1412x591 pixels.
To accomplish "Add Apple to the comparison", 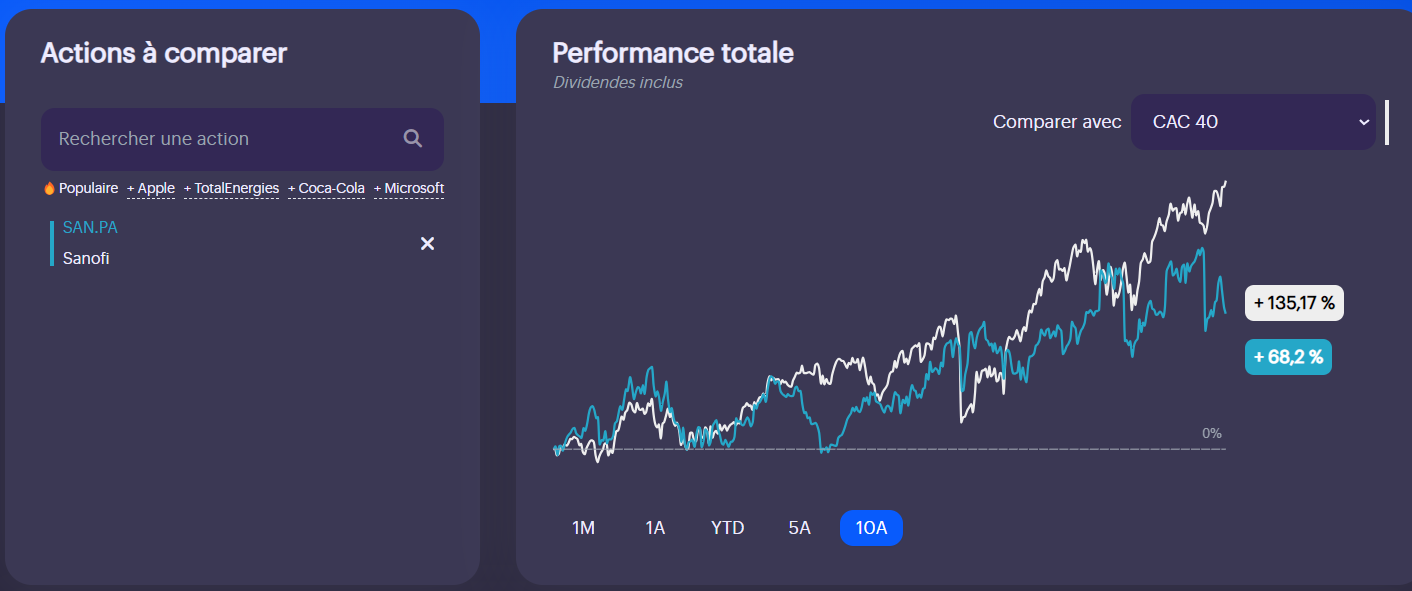I will pos(151,188).
